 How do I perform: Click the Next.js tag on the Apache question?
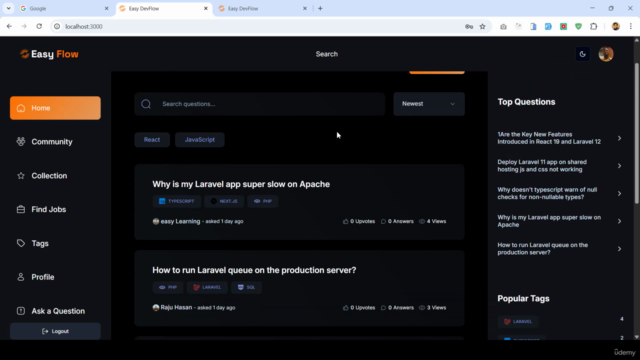point(224,201)
